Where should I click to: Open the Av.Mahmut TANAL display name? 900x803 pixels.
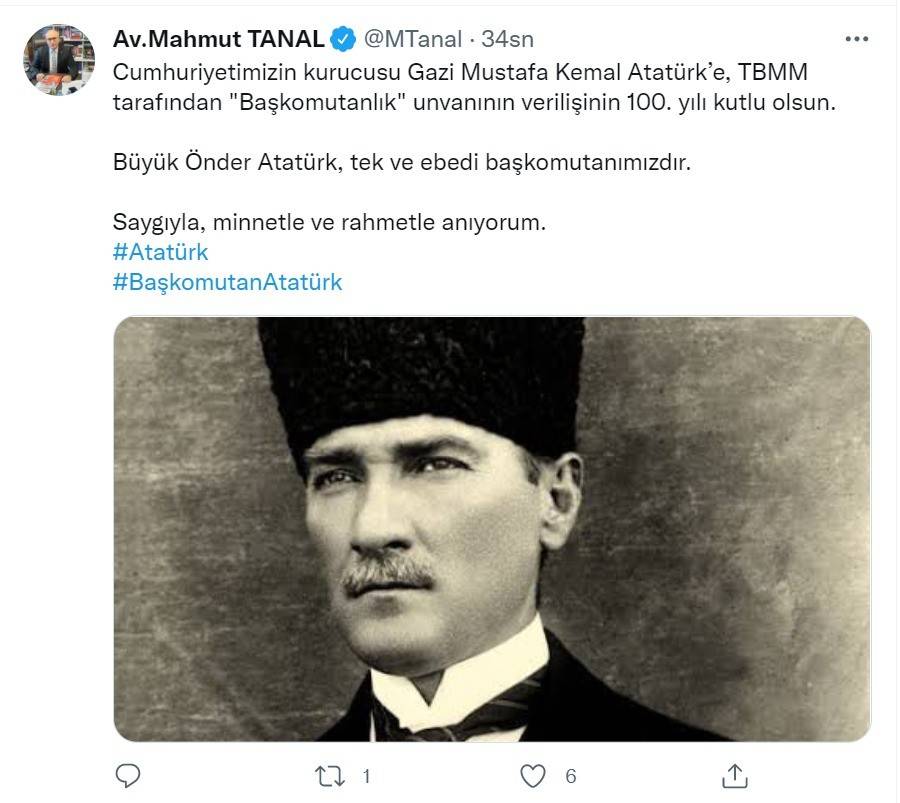pos(219,39)
